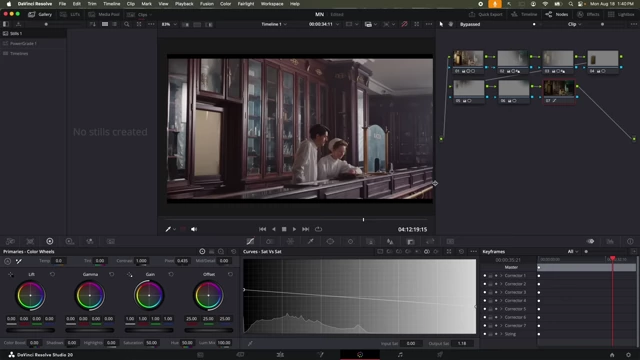Open the Information panel icon
Viewport: 640px width, 360px height.
(x=630, y=242)
